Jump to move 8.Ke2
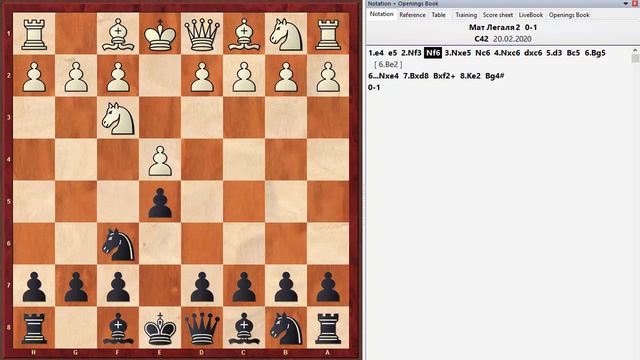This screenshot has width=640, height=360. coord(470,76)
